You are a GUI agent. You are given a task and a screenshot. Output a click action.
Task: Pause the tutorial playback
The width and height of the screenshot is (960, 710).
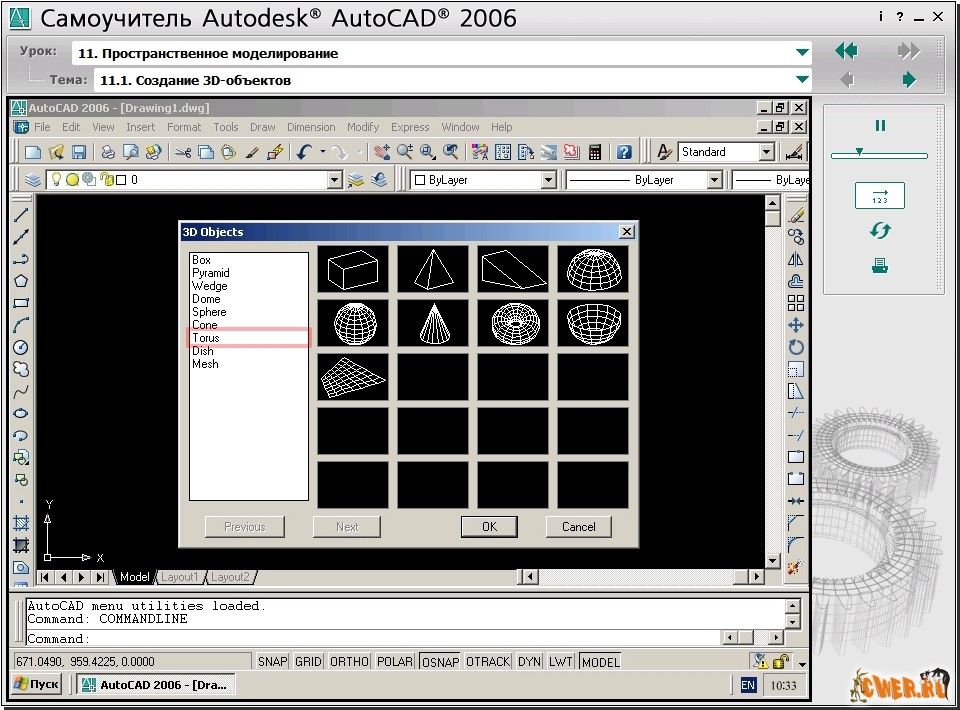click(x=880, y=126)
